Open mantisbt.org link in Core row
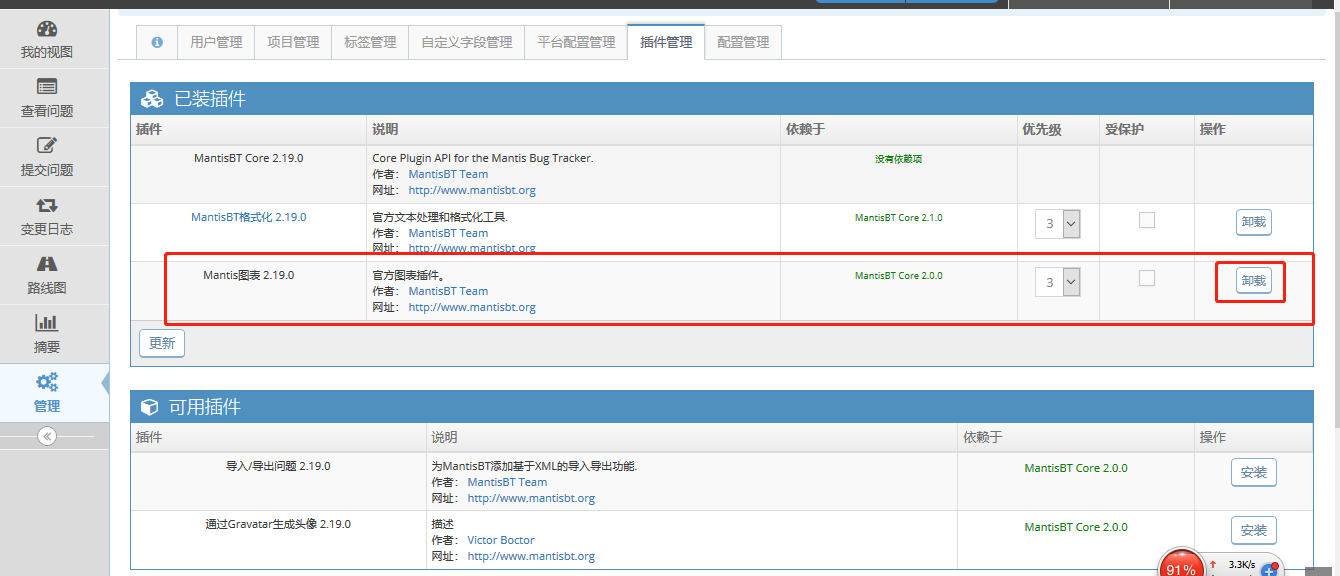The width and height of the screenshot is (1340, 576). [472, 190]
